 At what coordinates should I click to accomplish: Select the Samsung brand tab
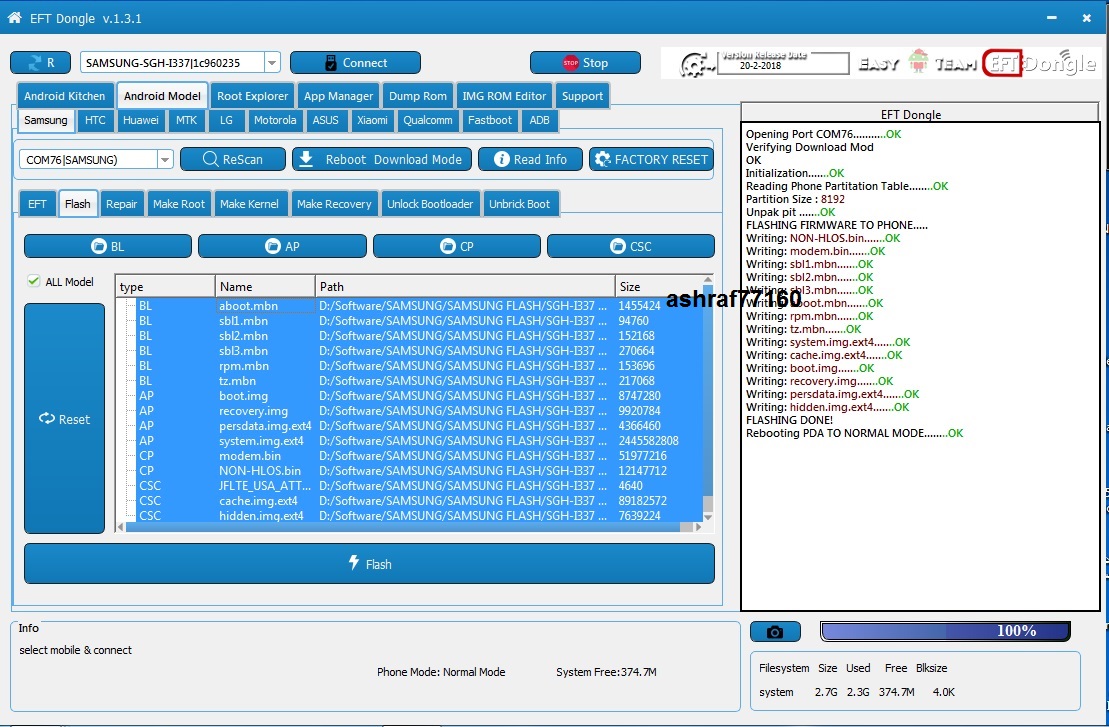click(46, 120)
